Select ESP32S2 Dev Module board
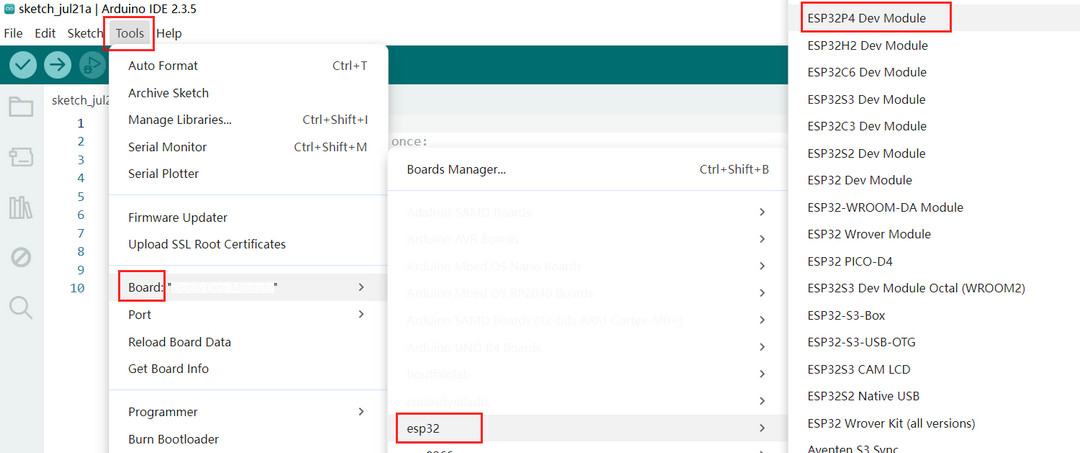The height and width of the screenshot is (453, 1080). pyautogui.click(x=934, y=153)
